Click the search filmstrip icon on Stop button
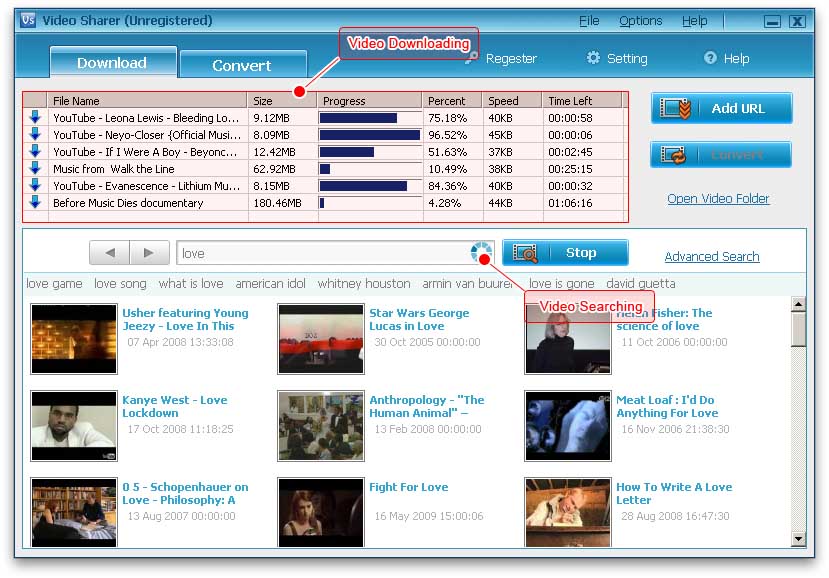Screen dimensions: 829x578 tap(524, 253)
